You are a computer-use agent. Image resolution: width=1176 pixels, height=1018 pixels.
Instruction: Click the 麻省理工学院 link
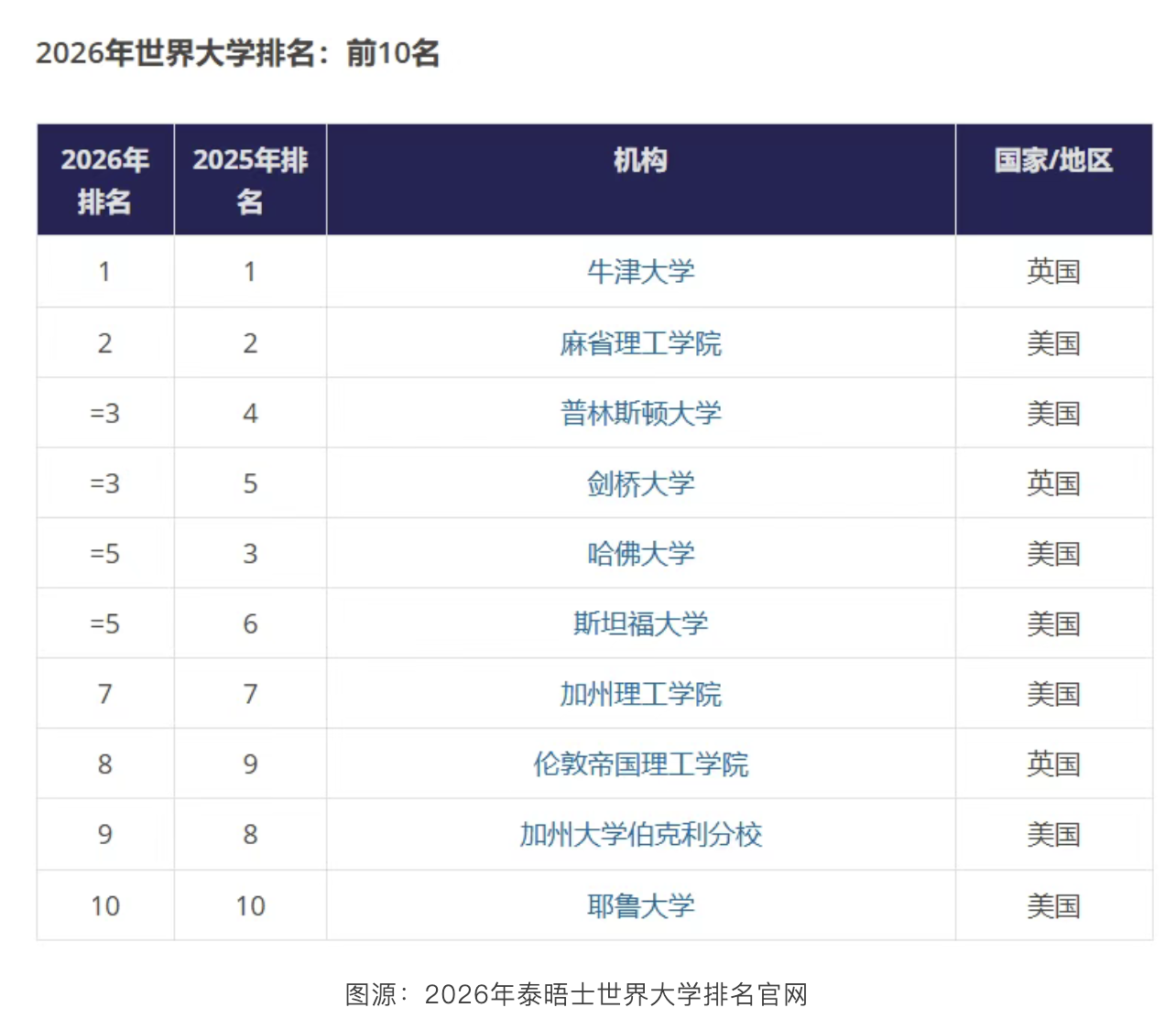pyautogui.click(x=640, y=343)
